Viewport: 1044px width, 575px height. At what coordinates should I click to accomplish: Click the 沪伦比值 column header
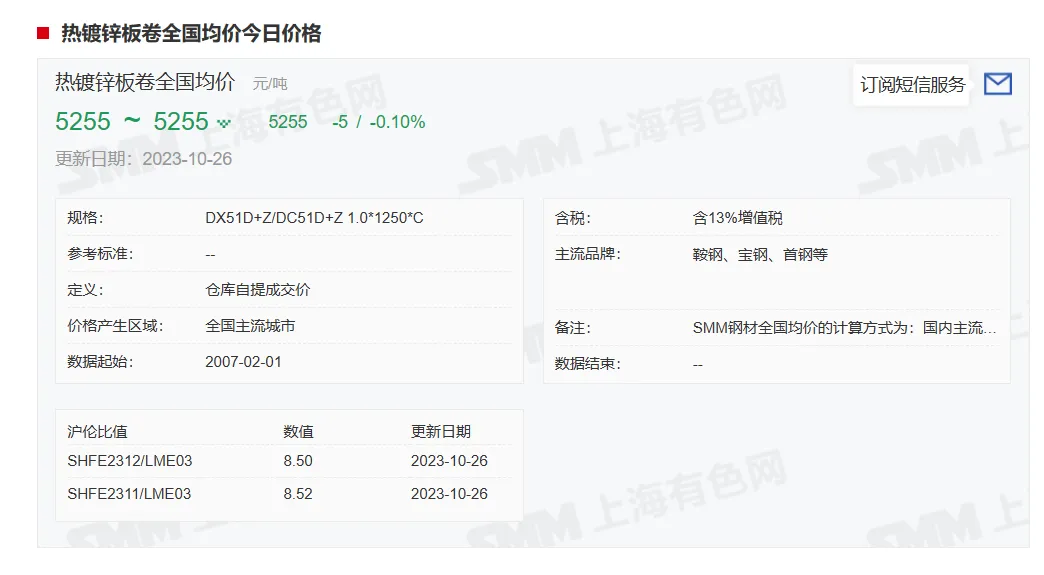point(98,432)
